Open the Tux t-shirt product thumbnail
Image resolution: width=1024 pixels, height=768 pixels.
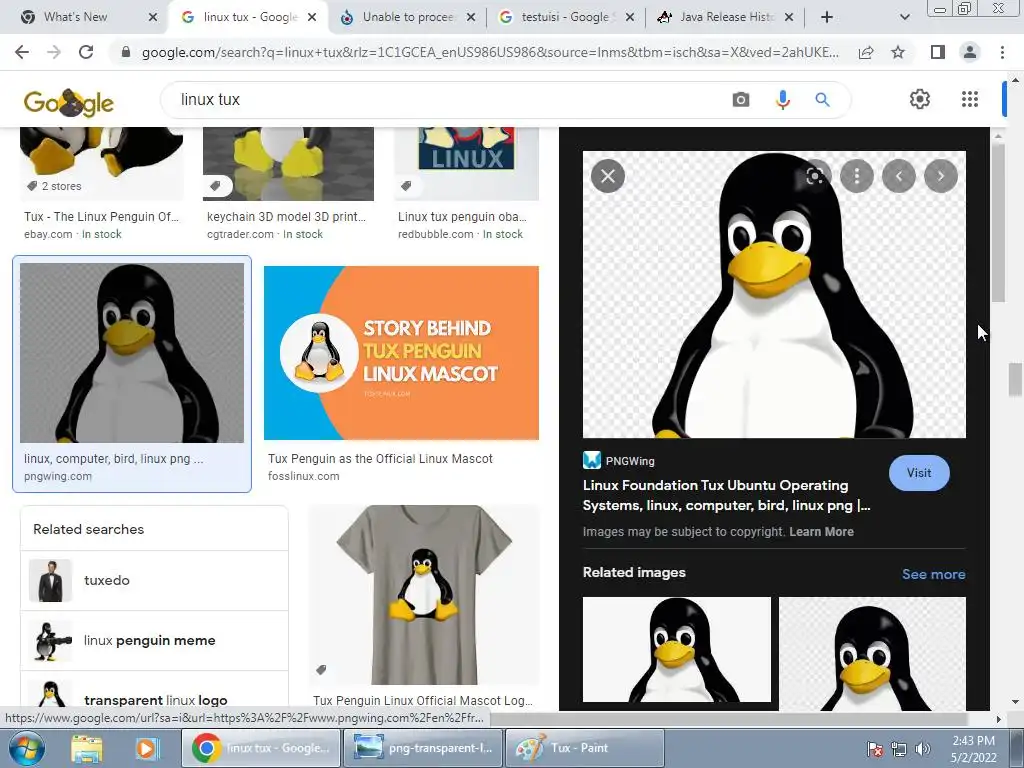pos(424,595)
